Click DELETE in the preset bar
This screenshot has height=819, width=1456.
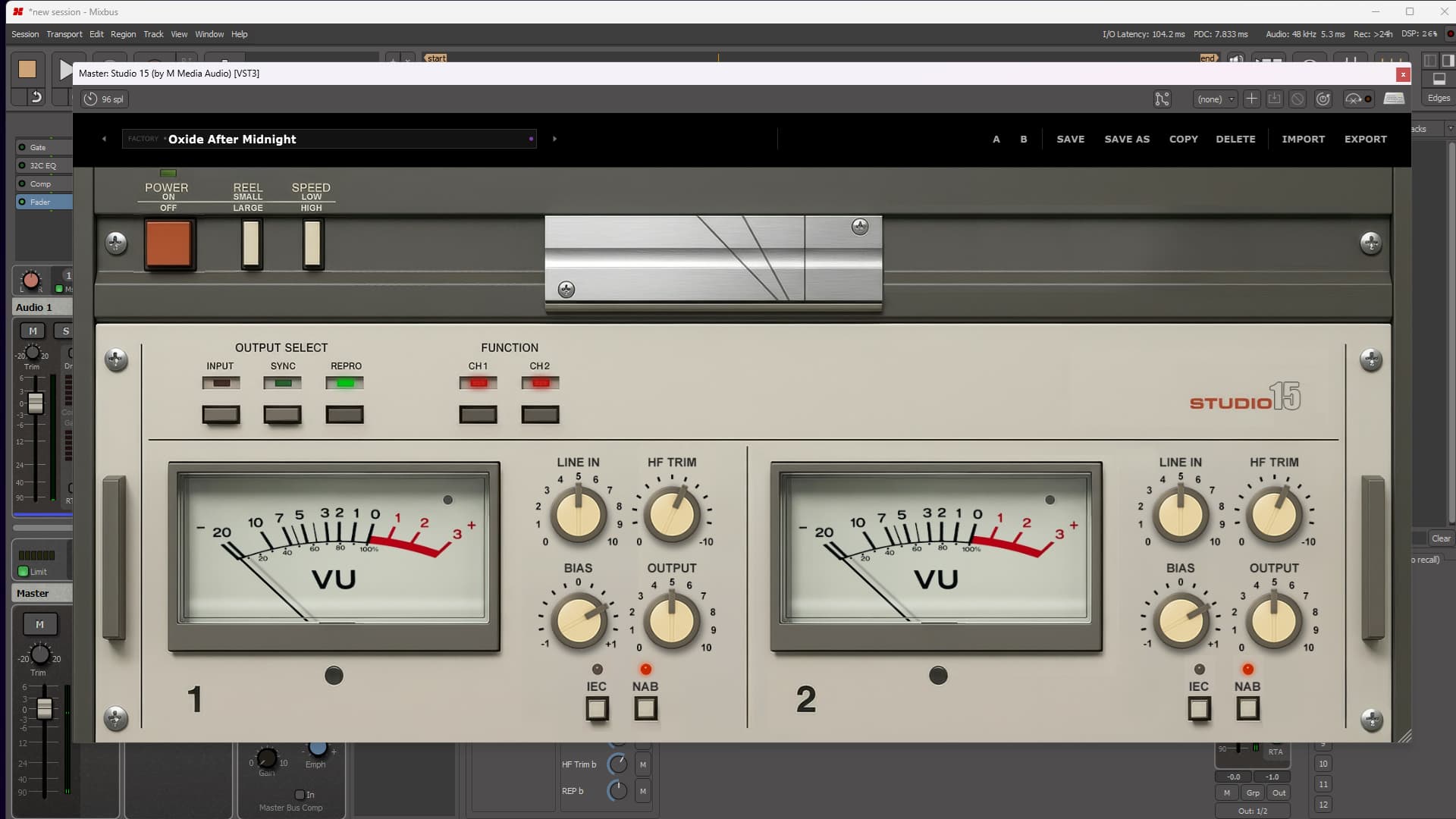pos(1235,140)
